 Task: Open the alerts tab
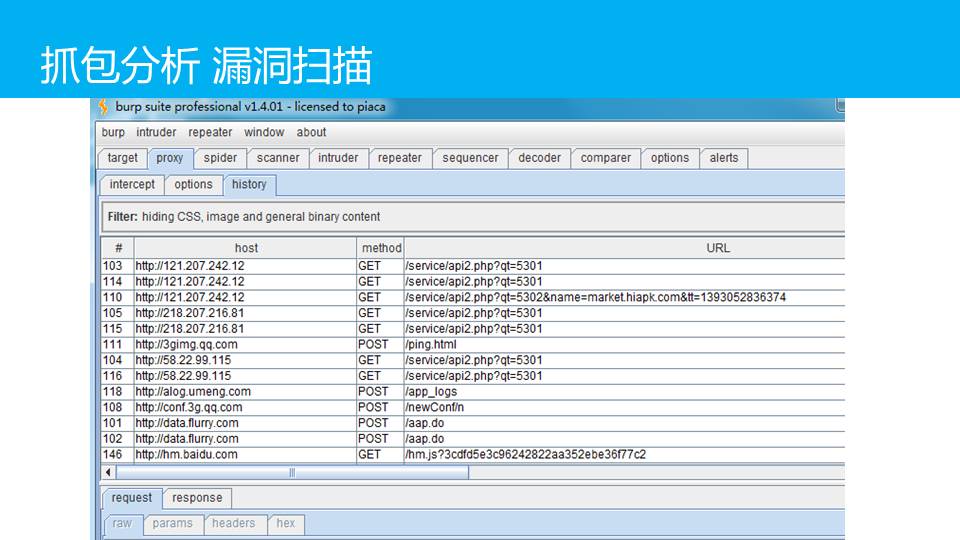tap(724, 158)
